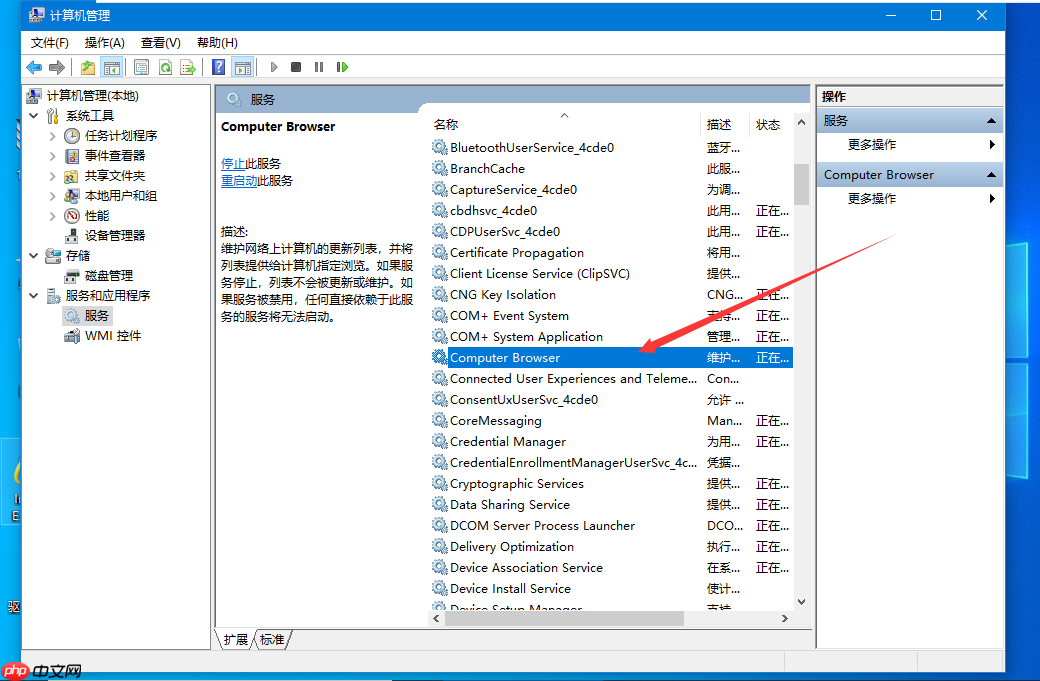Screen dimensions: 1040x681
Task: Click the Restart service toolbar icon
Action: pos(342,67)
